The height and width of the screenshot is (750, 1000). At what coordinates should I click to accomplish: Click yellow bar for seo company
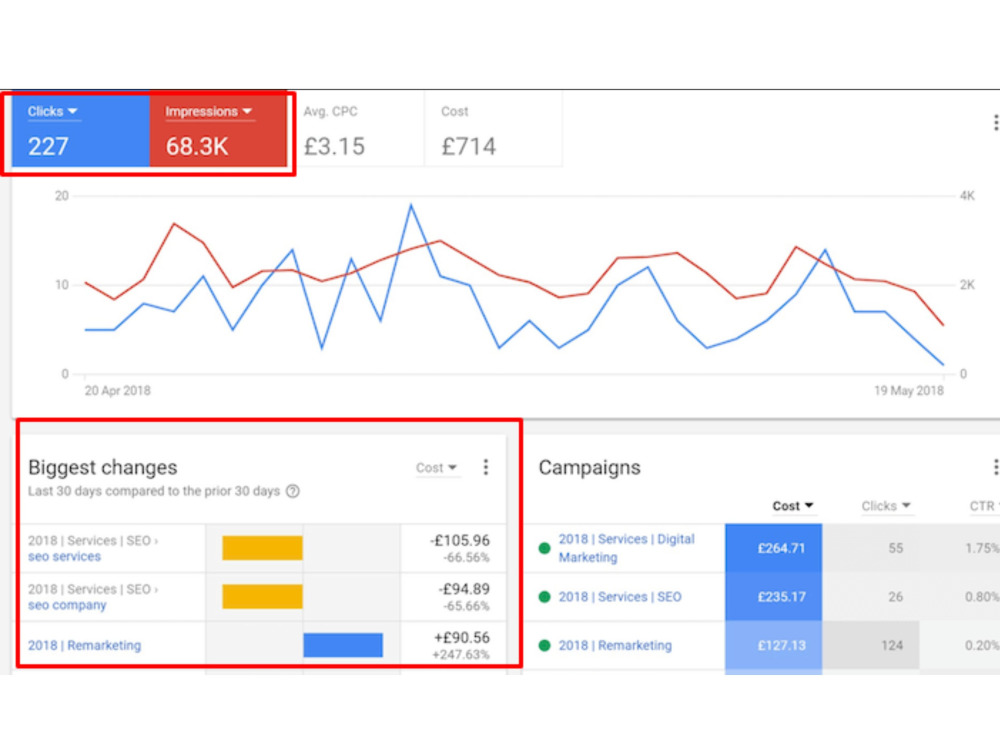point(262,596)
